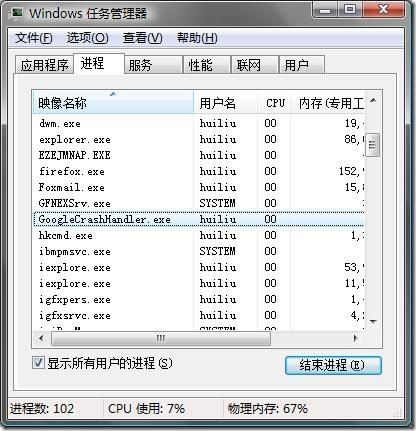Select the EZEJMNAP.EXE process
416x431 pixels.
(x=199, y=156)
